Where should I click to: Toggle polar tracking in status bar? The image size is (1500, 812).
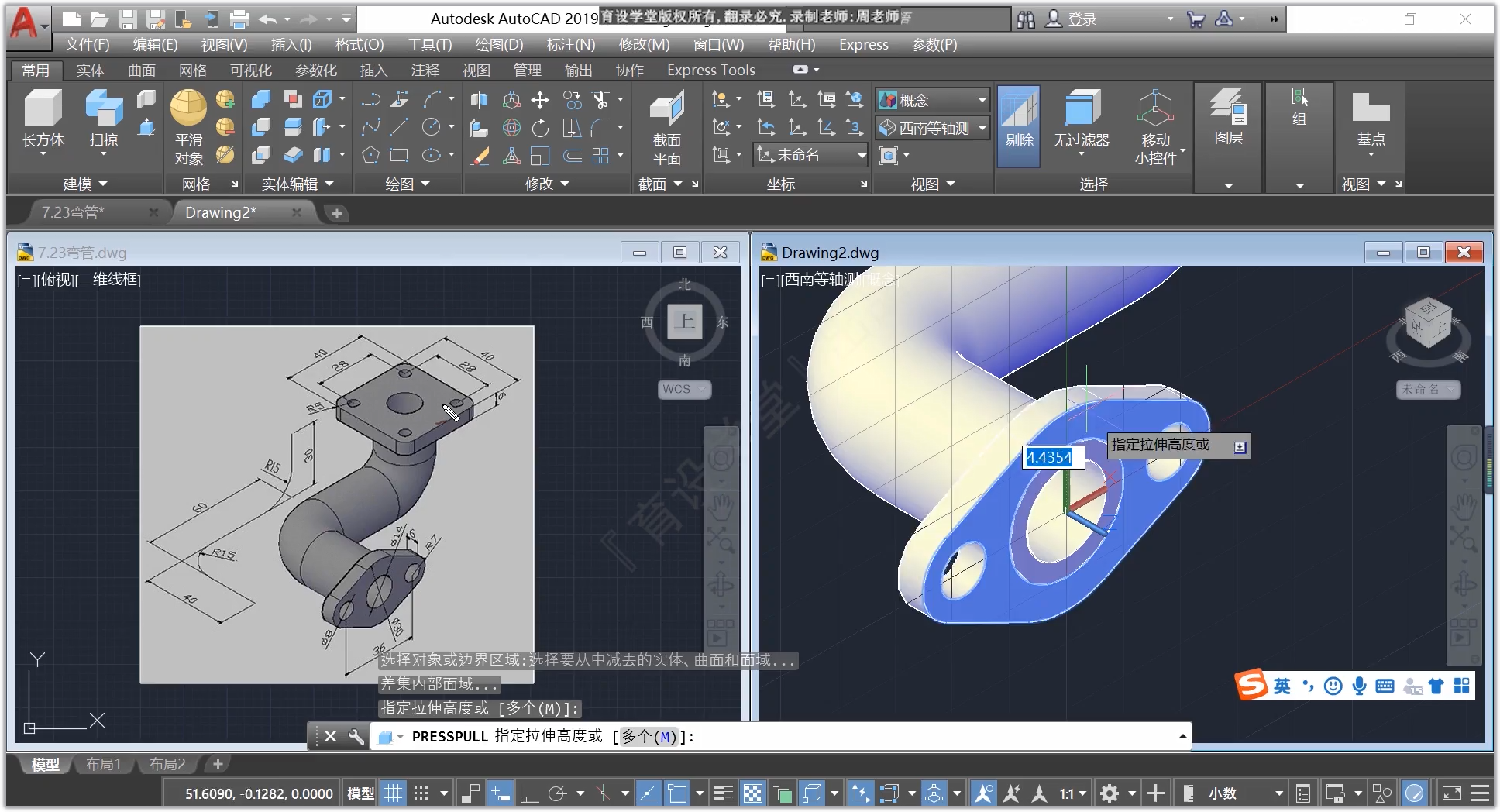coord(557,793)
